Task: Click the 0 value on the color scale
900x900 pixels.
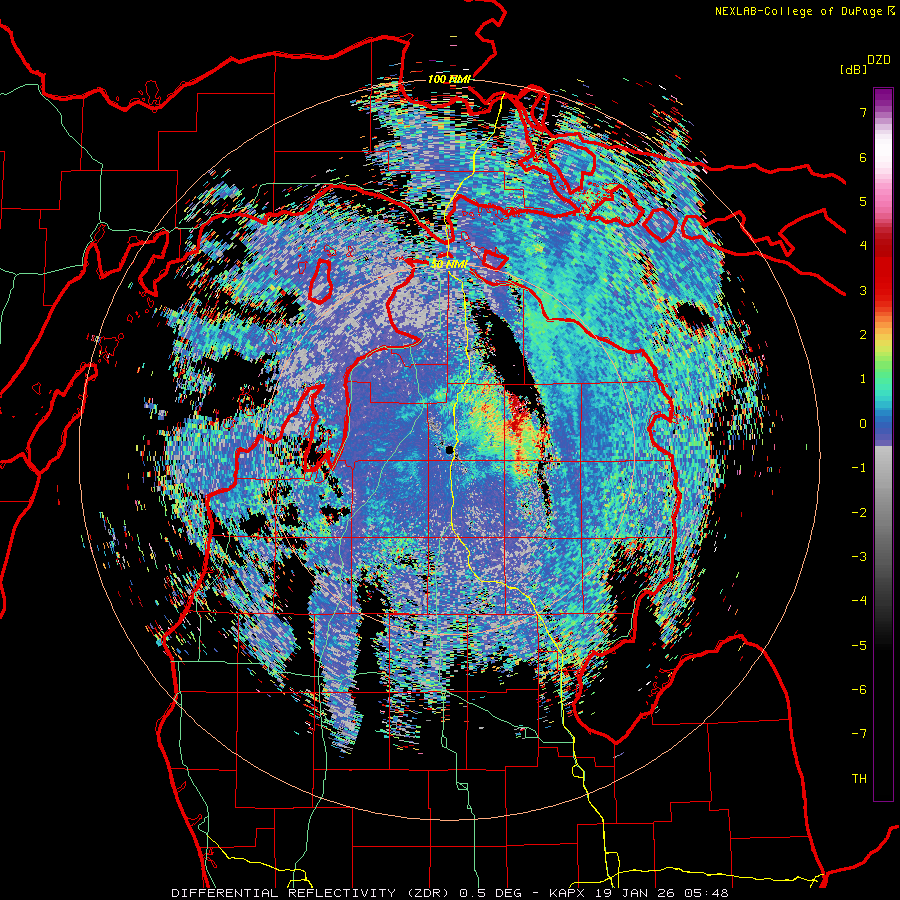Action: [x=863, y=424]
